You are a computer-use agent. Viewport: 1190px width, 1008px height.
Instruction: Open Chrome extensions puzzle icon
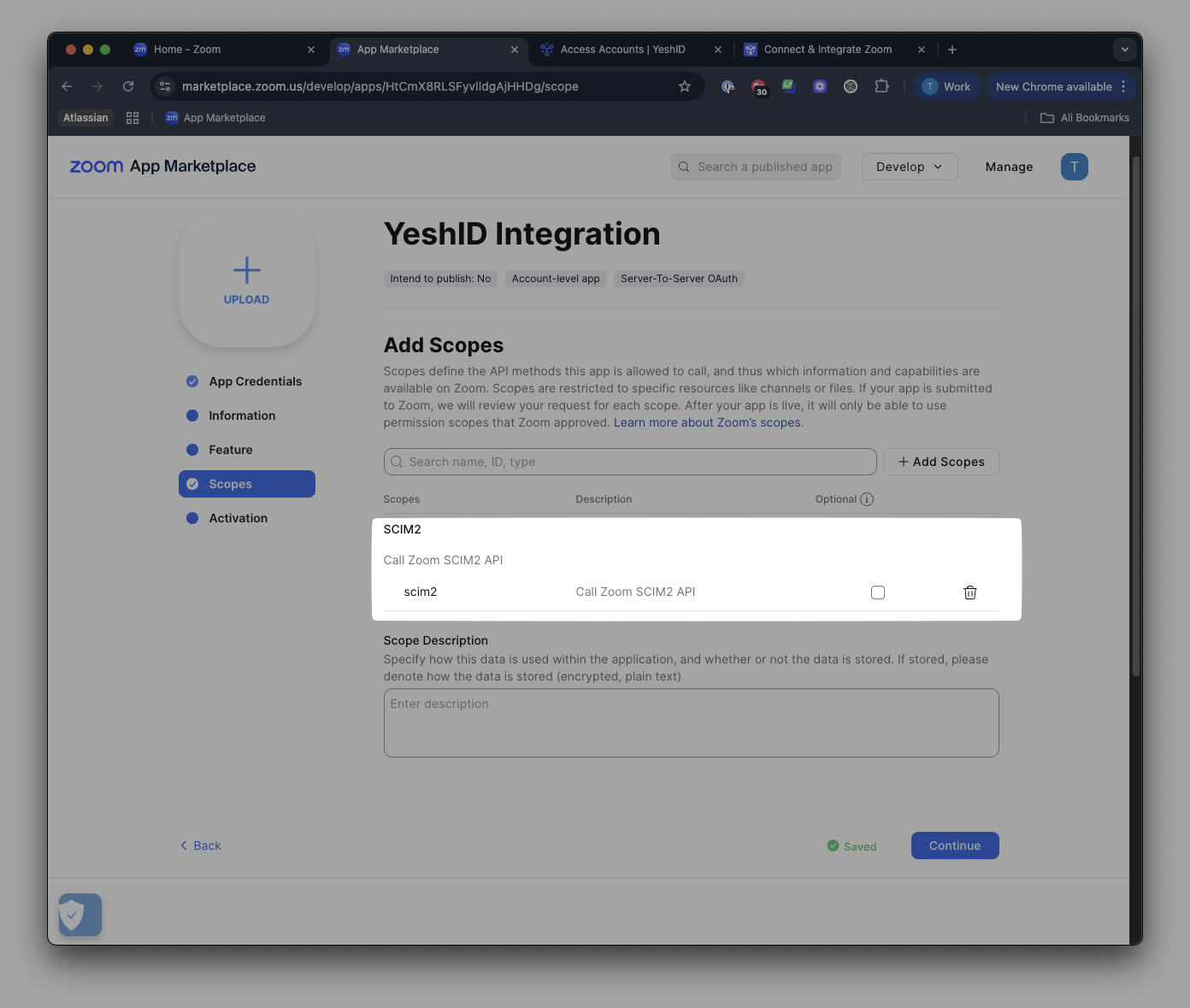[x=881, y=86]
